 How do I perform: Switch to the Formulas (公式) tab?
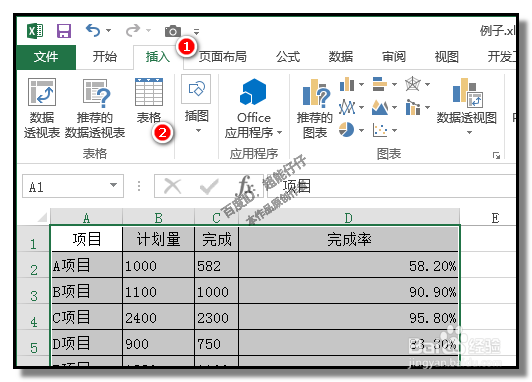288,57
